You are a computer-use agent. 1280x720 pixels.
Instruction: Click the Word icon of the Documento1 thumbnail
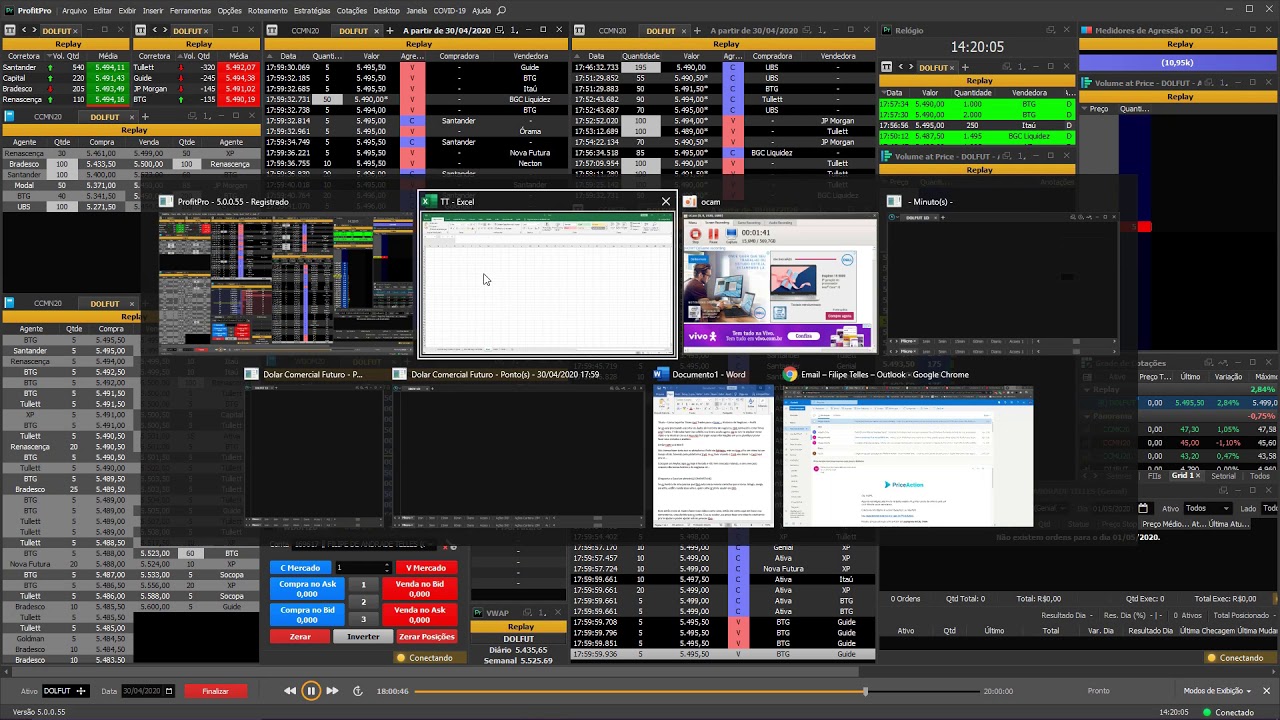(660, 375)
